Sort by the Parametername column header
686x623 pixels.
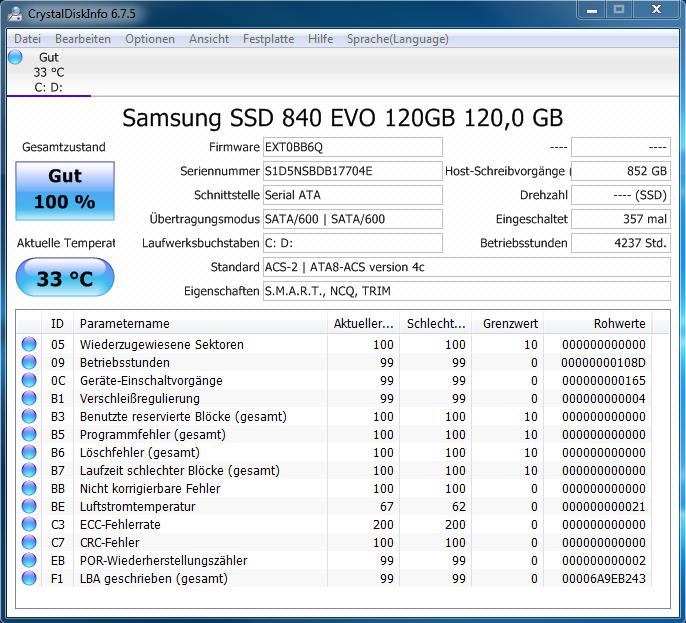click(200, 323)
